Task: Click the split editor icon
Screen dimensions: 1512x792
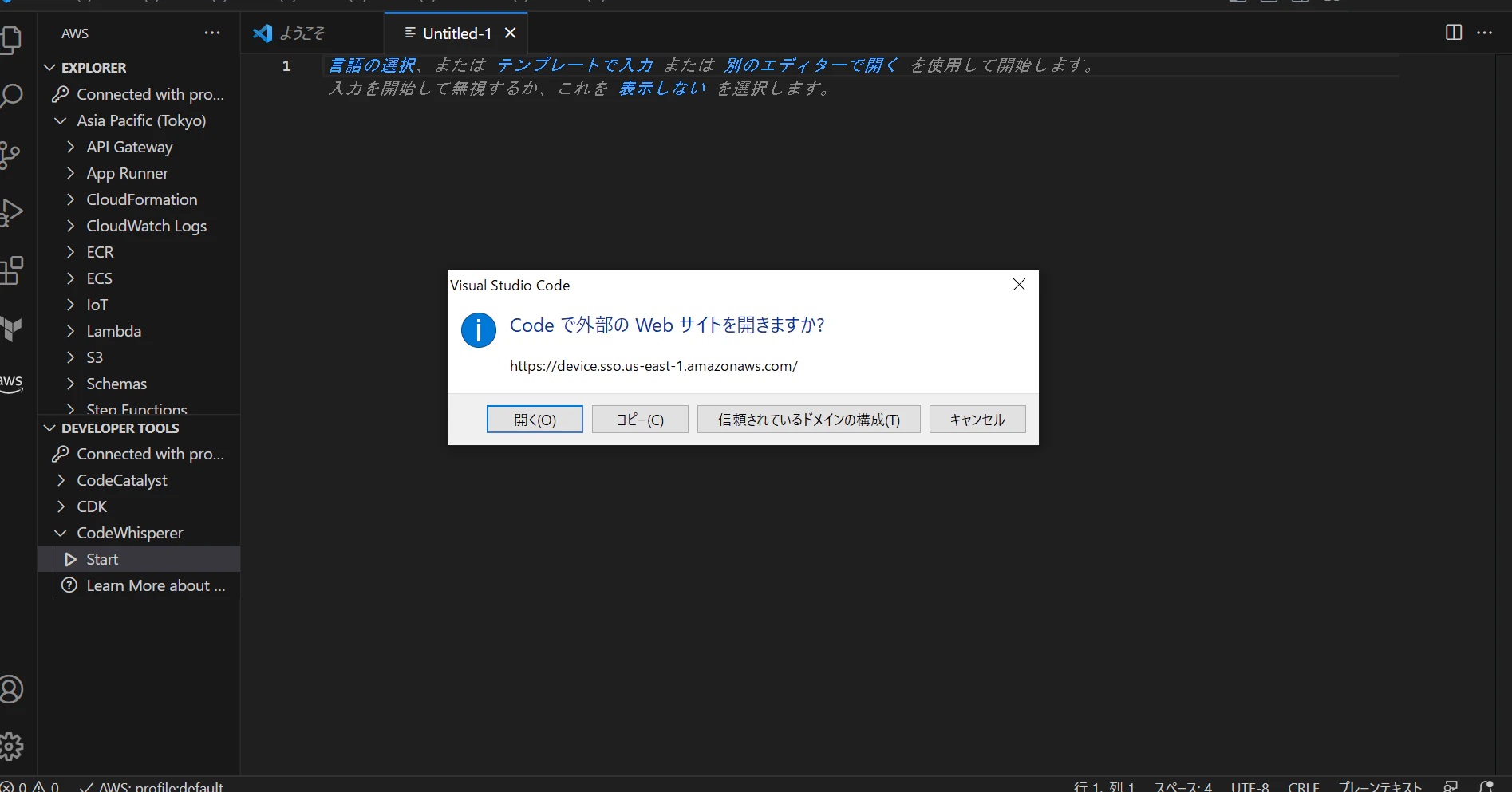Action: [x=1454, y=33]
